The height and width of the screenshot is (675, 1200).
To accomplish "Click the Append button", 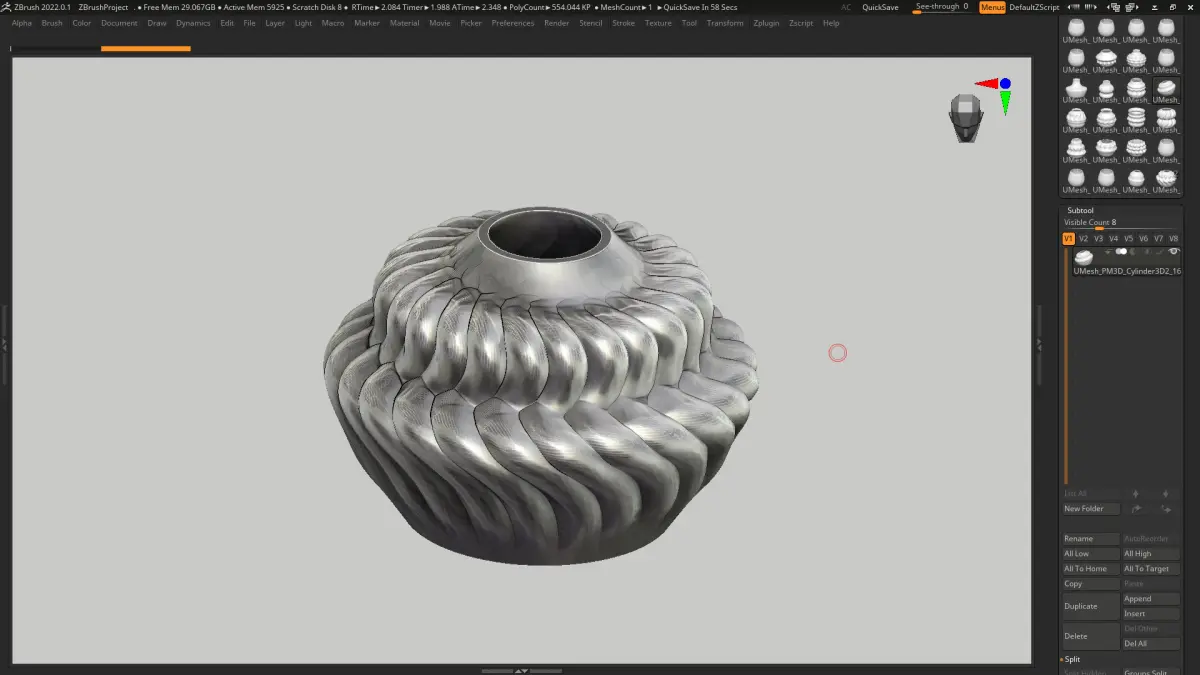I will pos(1151,599).
